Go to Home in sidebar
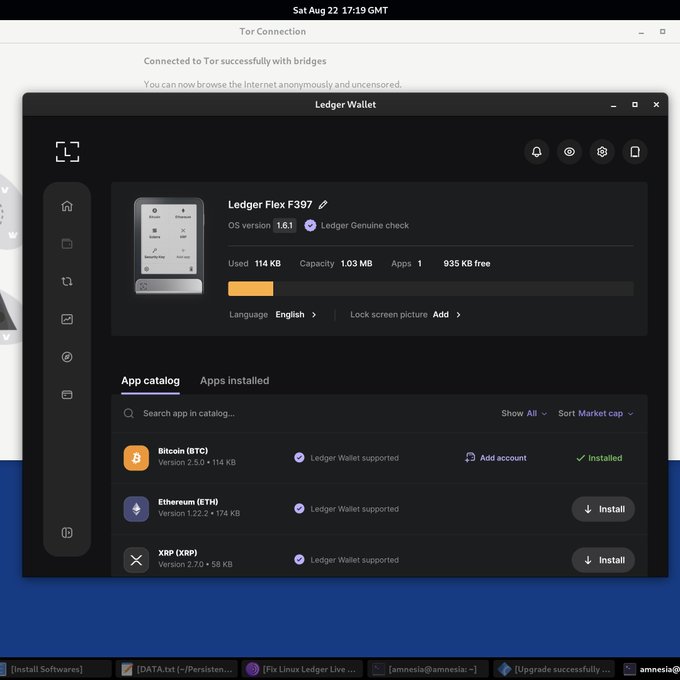680x680 pixels. [x=67, y=206]
